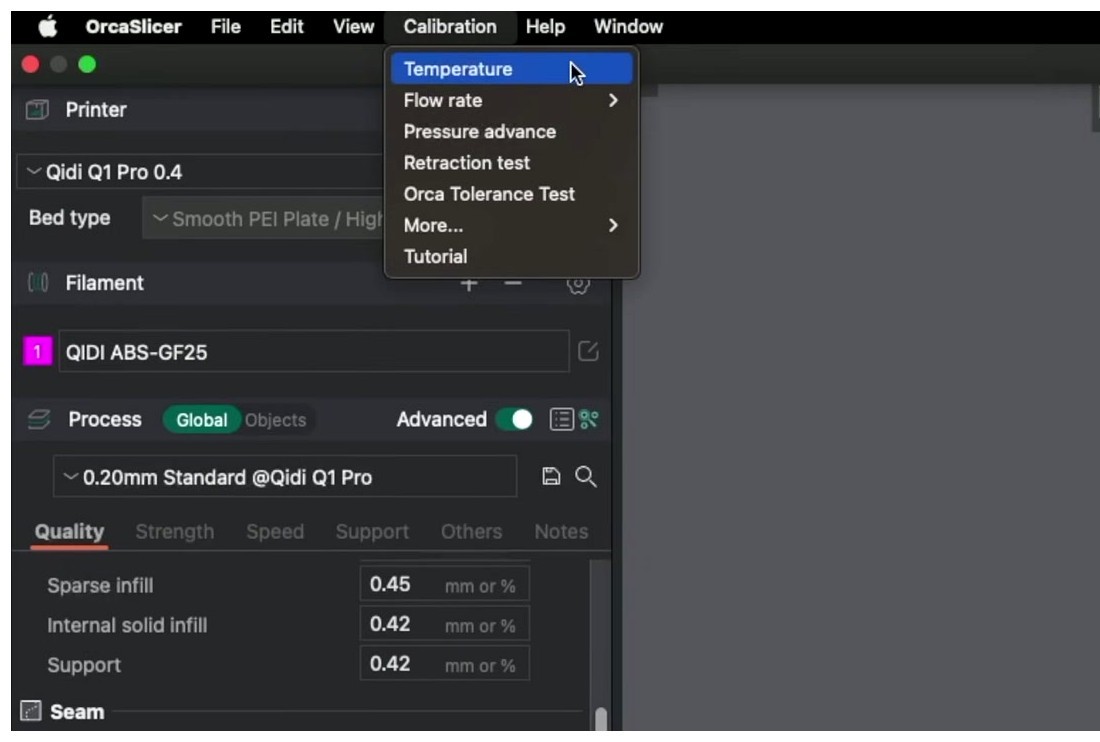Switch to the Notes tab
Image resolution: width=1100 pixels, height=742 pixels.
tap(561, 532)
